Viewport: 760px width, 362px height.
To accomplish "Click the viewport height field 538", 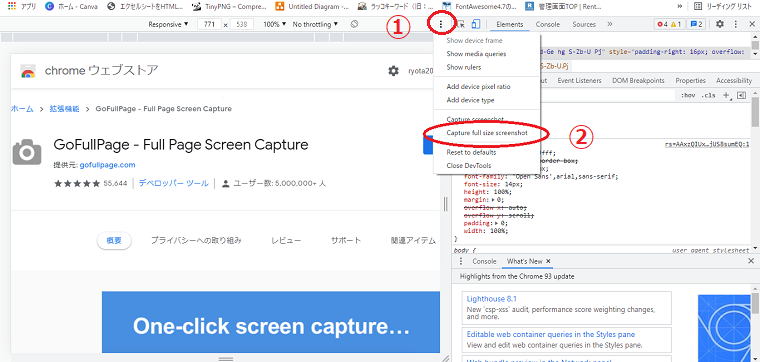I will [x=242, y=24].
